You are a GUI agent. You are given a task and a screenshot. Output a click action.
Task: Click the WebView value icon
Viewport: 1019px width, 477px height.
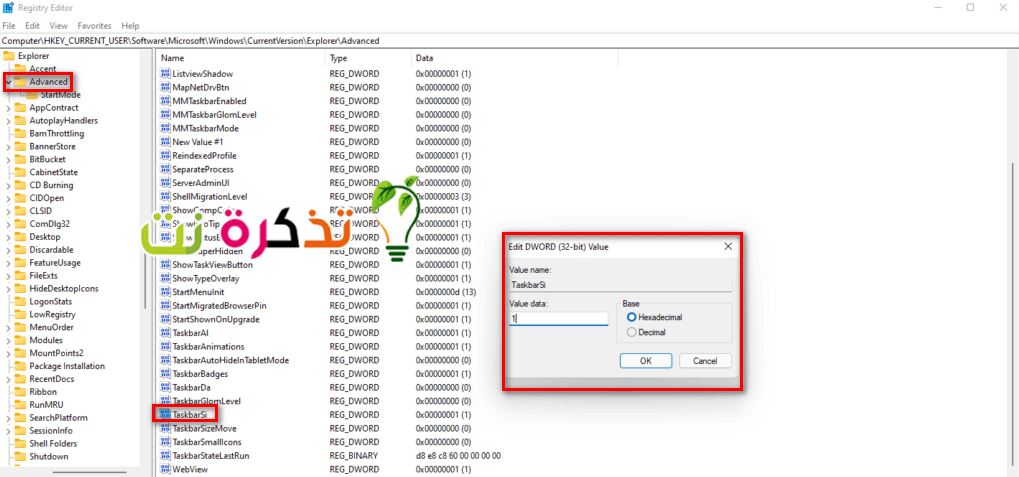pos(165,469)
